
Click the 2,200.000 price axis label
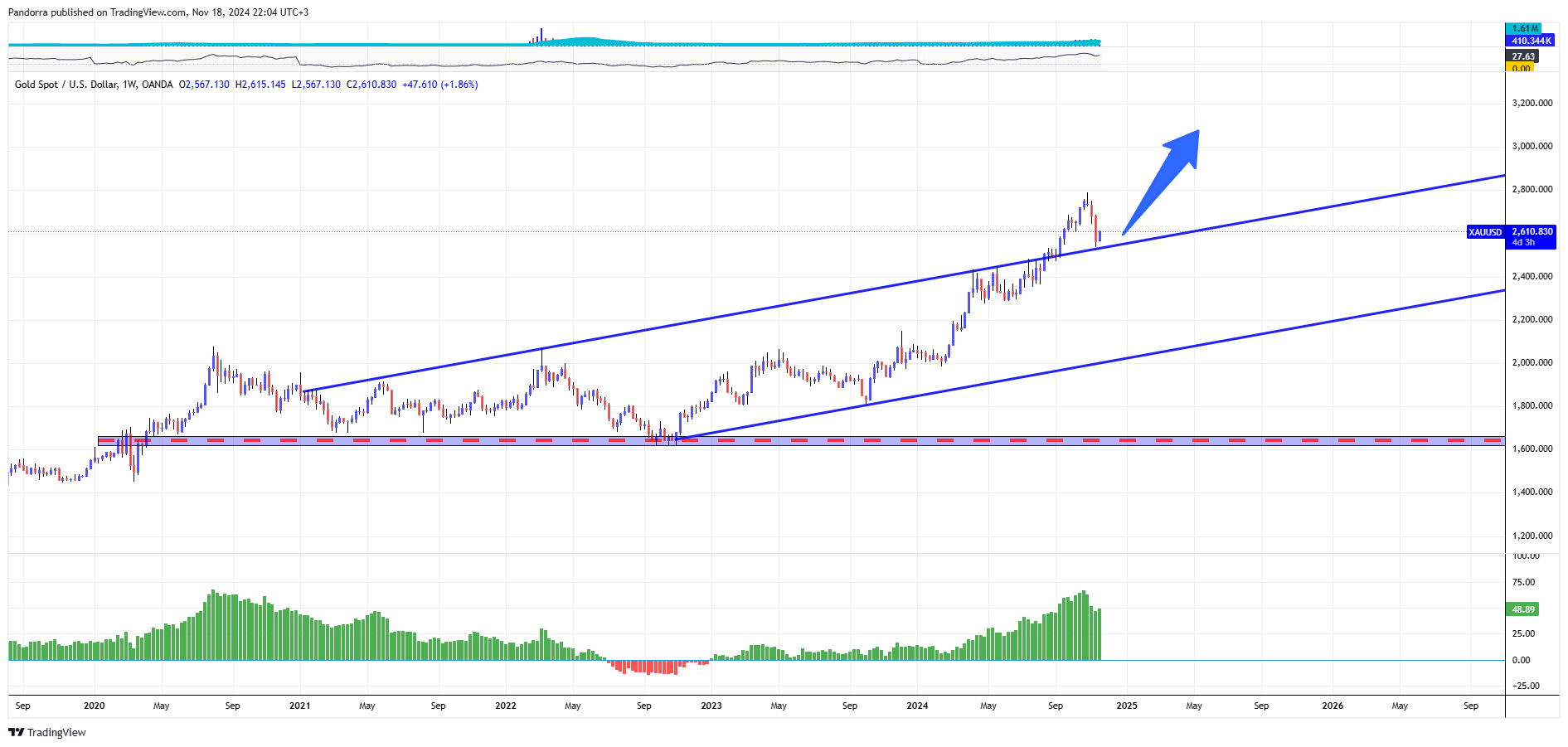(1532, 320)
